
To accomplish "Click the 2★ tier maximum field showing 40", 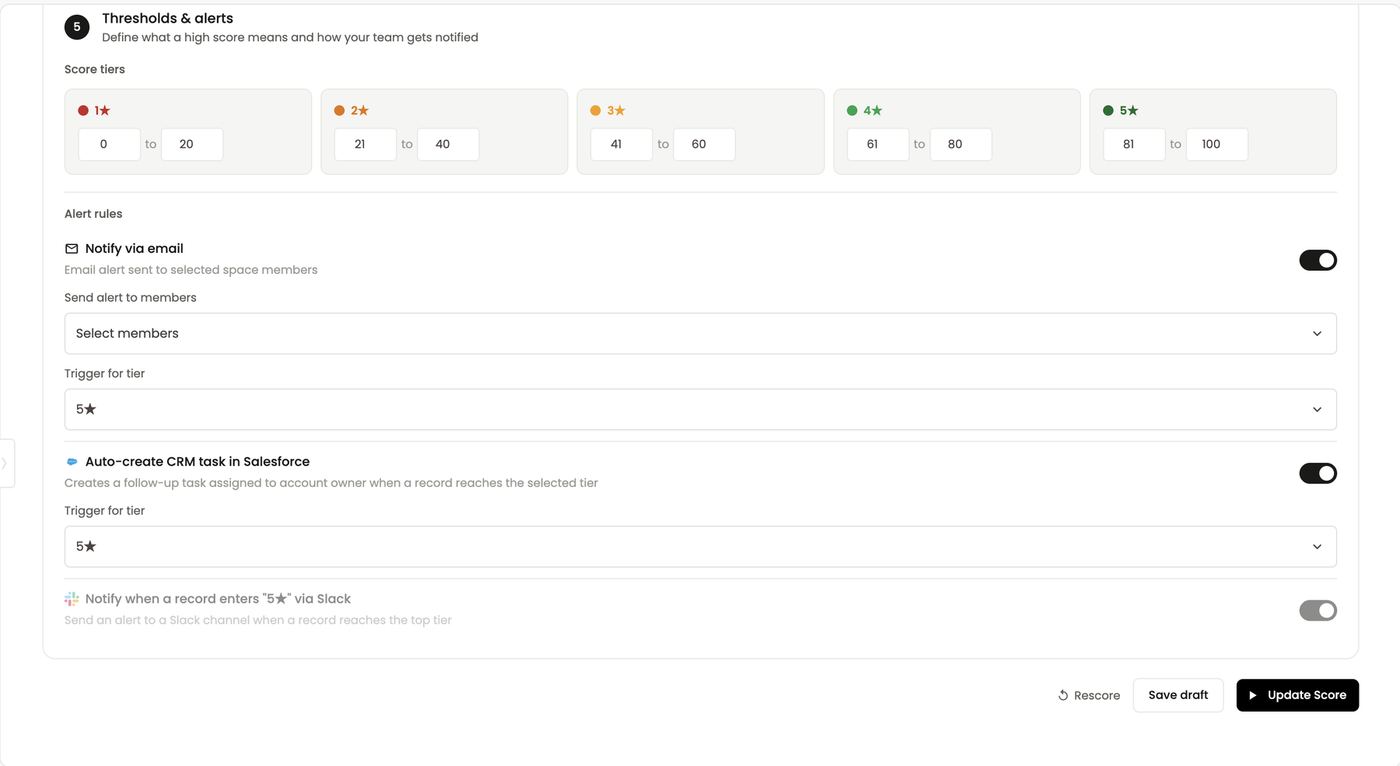I will 448,144.
